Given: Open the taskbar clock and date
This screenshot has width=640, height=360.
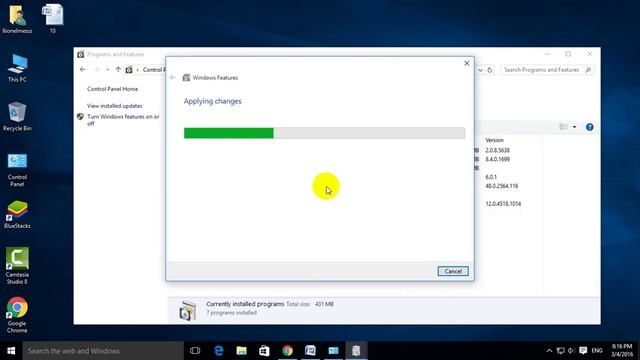Looking at the screenshot, I should 622,351.
